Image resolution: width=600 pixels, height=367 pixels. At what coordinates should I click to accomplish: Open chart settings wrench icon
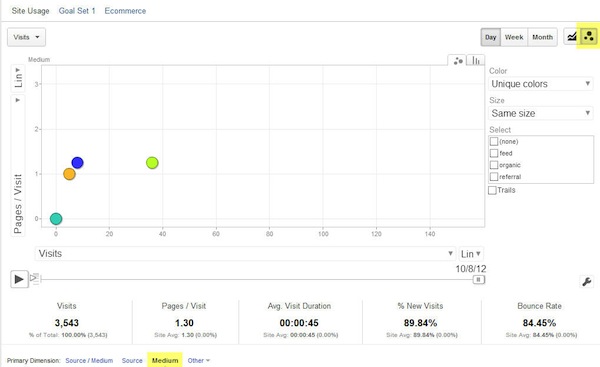(586, 282)
